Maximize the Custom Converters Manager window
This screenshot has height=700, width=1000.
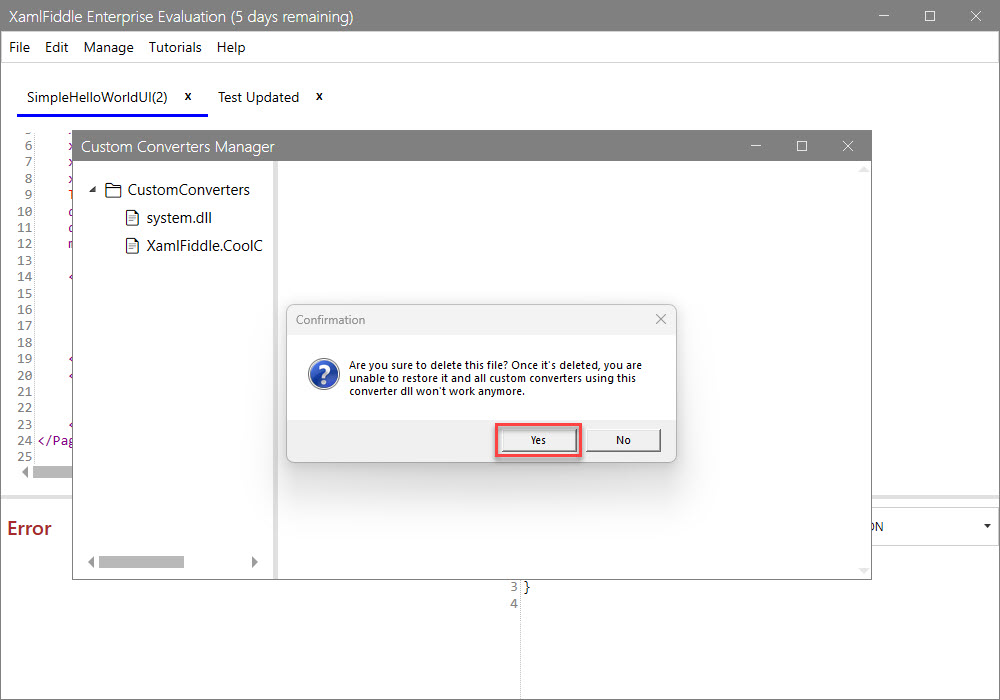(802, 146)
